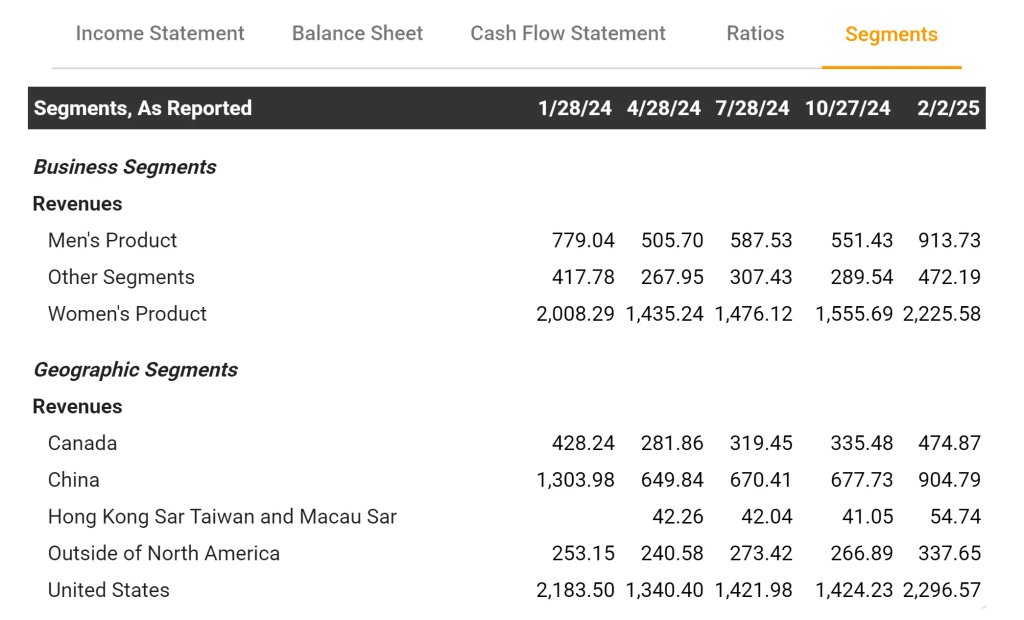Select the Ratios tab
Screen dimensions: 1024x620
[755, 34]
